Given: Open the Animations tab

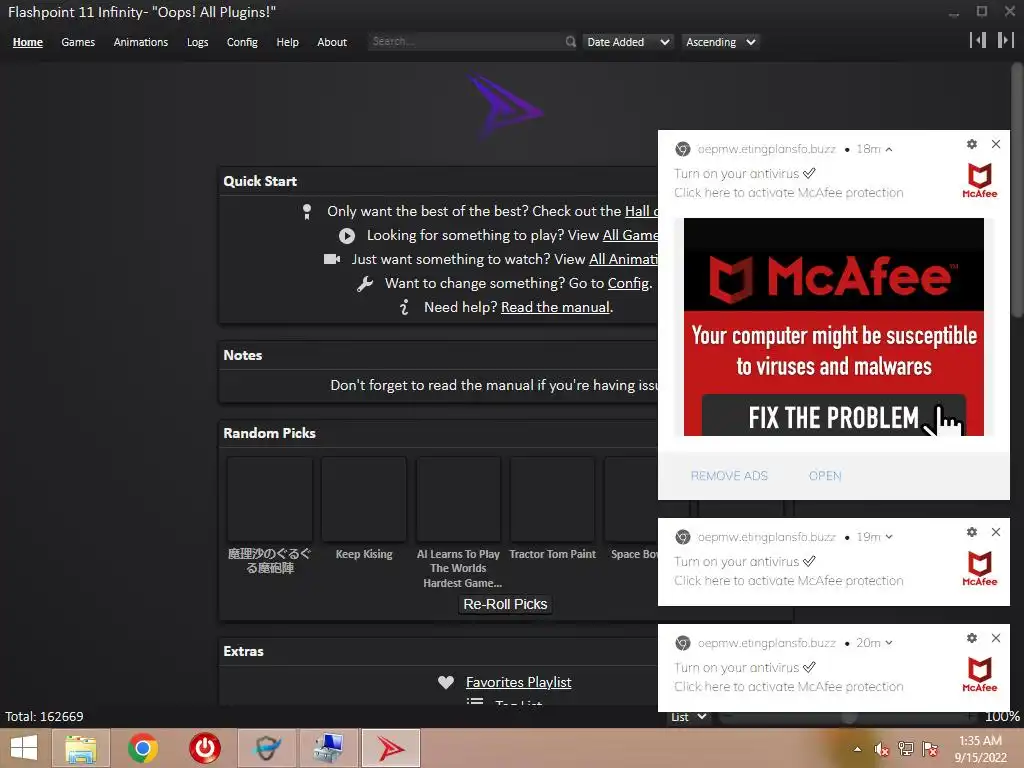Looking at the screenshot, I should pos(140,42).
